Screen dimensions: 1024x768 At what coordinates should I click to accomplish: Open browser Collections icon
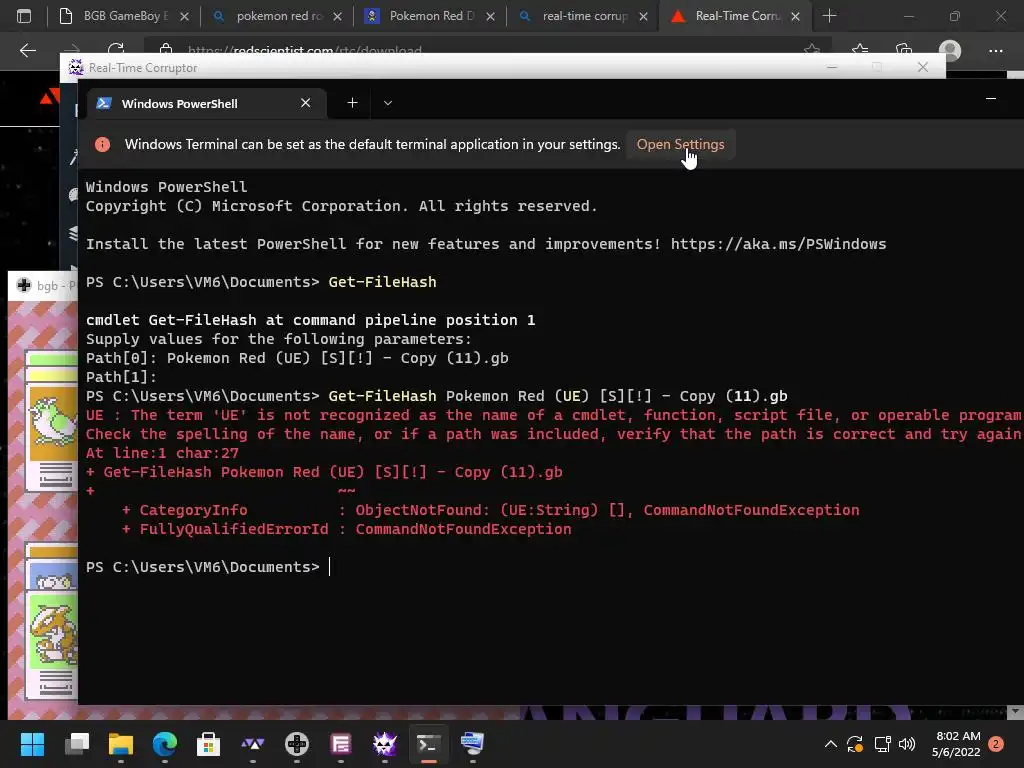click(x=904, y=50)
